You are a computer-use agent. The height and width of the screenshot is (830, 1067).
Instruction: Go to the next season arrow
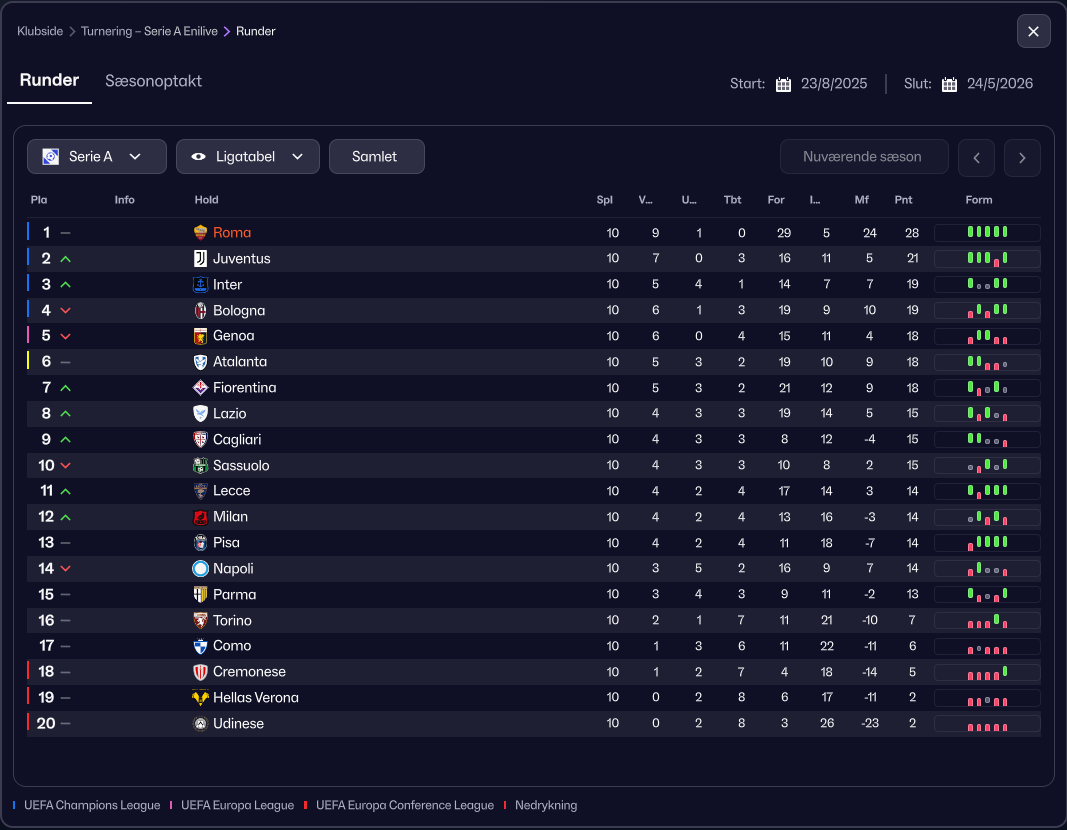pyautogui.click(x=1022, y=158)
